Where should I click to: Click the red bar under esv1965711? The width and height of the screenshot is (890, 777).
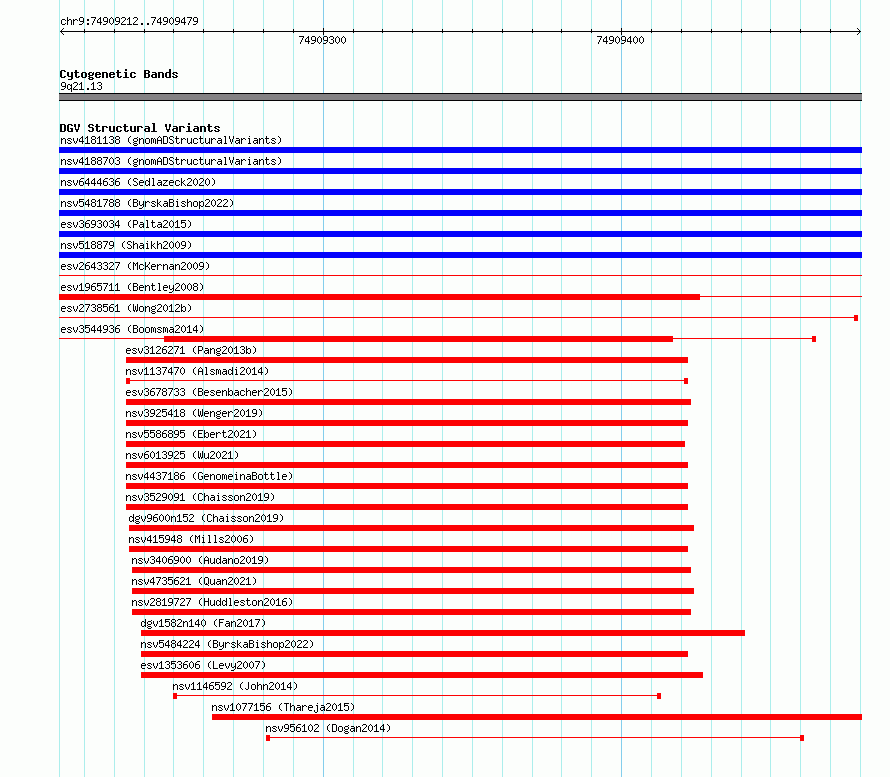coord(379,297)
